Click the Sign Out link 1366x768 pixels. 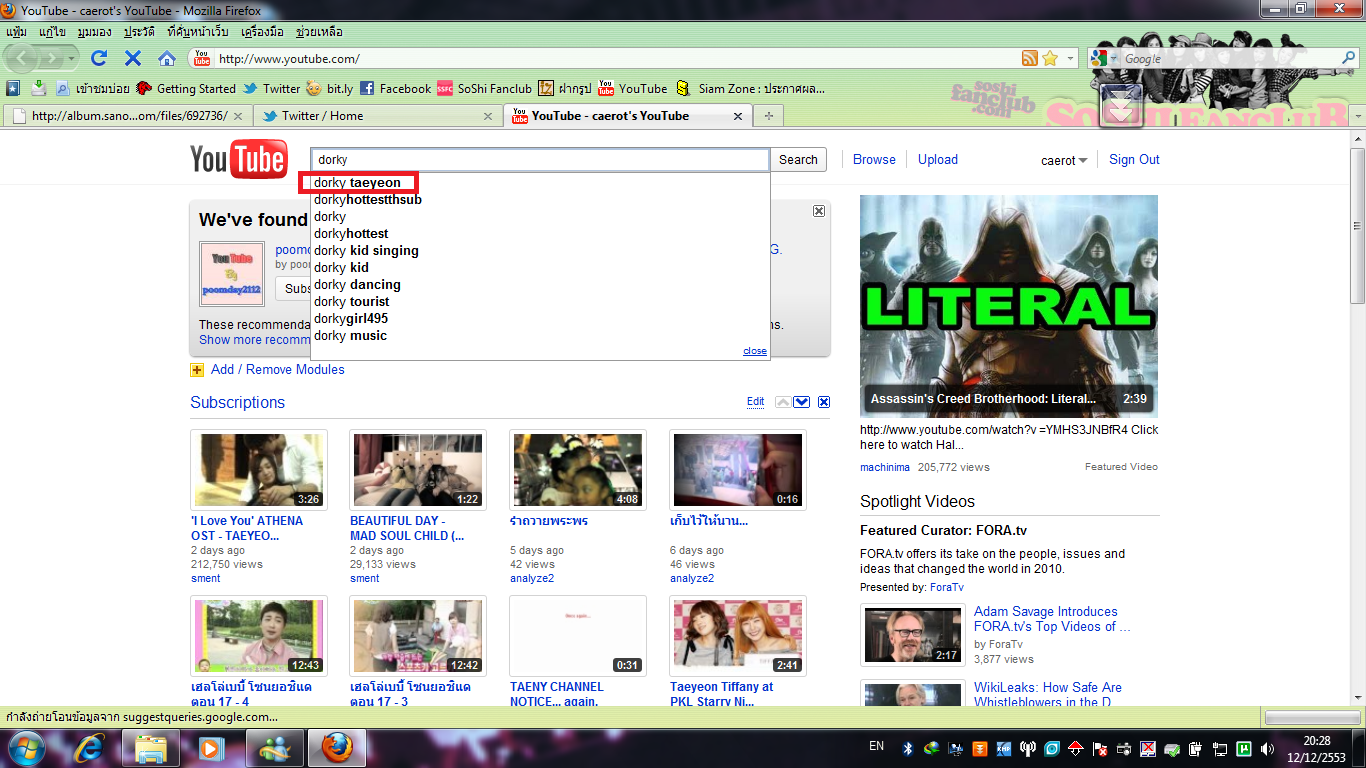pos(1134,160)
